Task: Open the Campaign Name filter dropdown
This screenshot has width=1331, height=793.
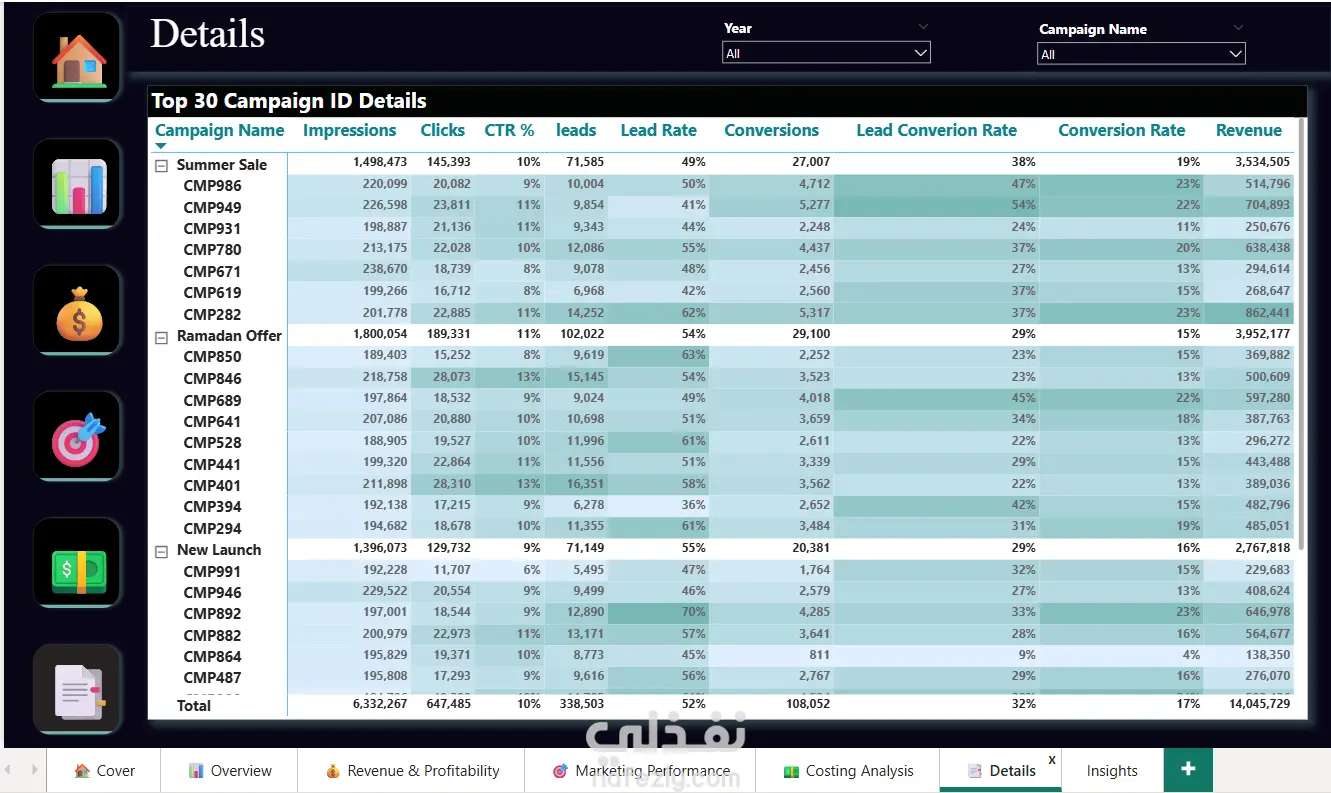Action: tap(1141, 54)
